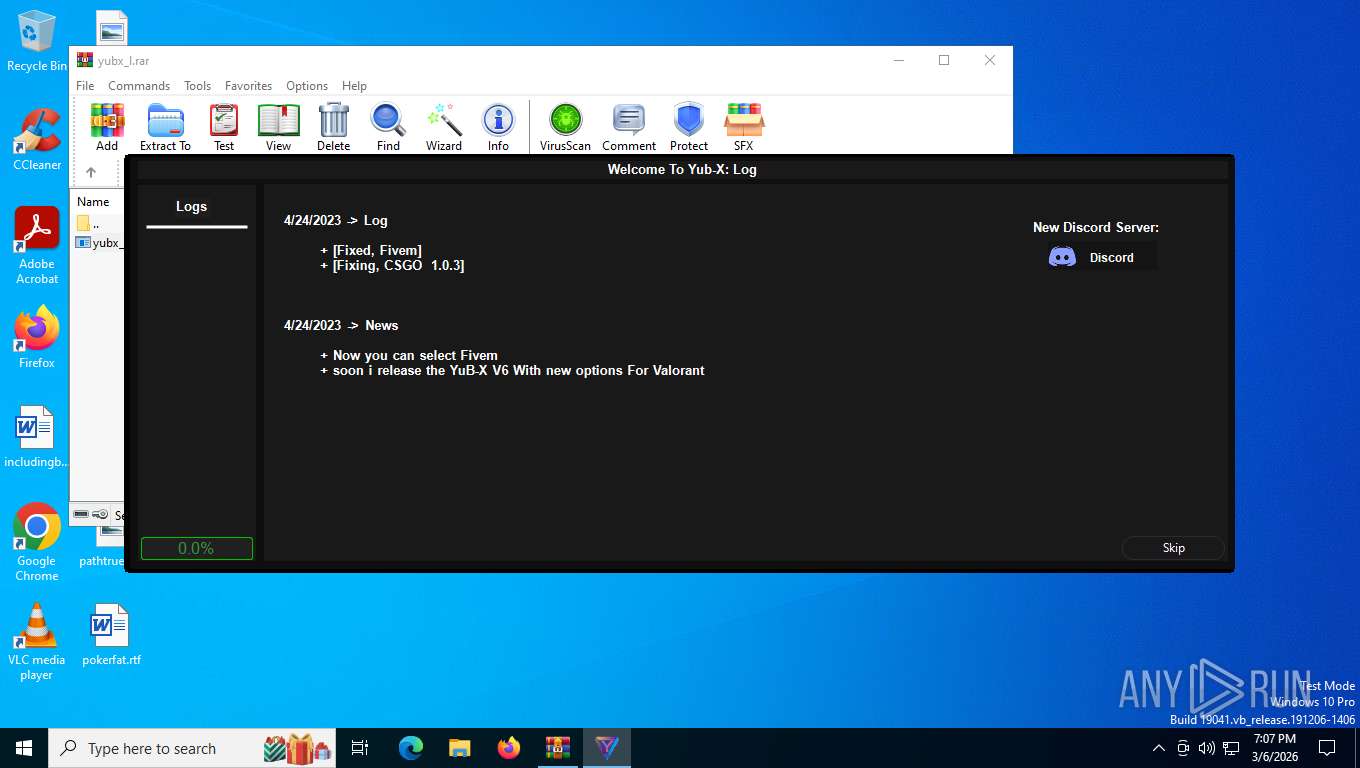Open the Tools menu
This screenshot has width=1360, height=768.
197,86
